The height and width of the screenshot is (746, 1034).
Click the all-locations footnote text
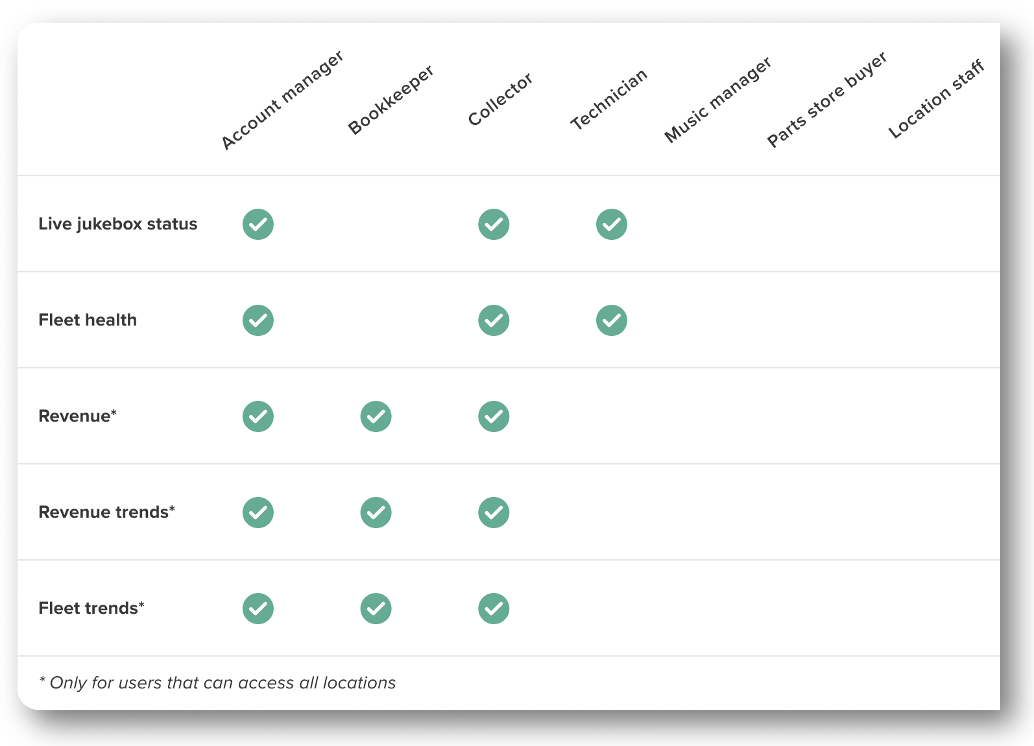coord(217,683)
